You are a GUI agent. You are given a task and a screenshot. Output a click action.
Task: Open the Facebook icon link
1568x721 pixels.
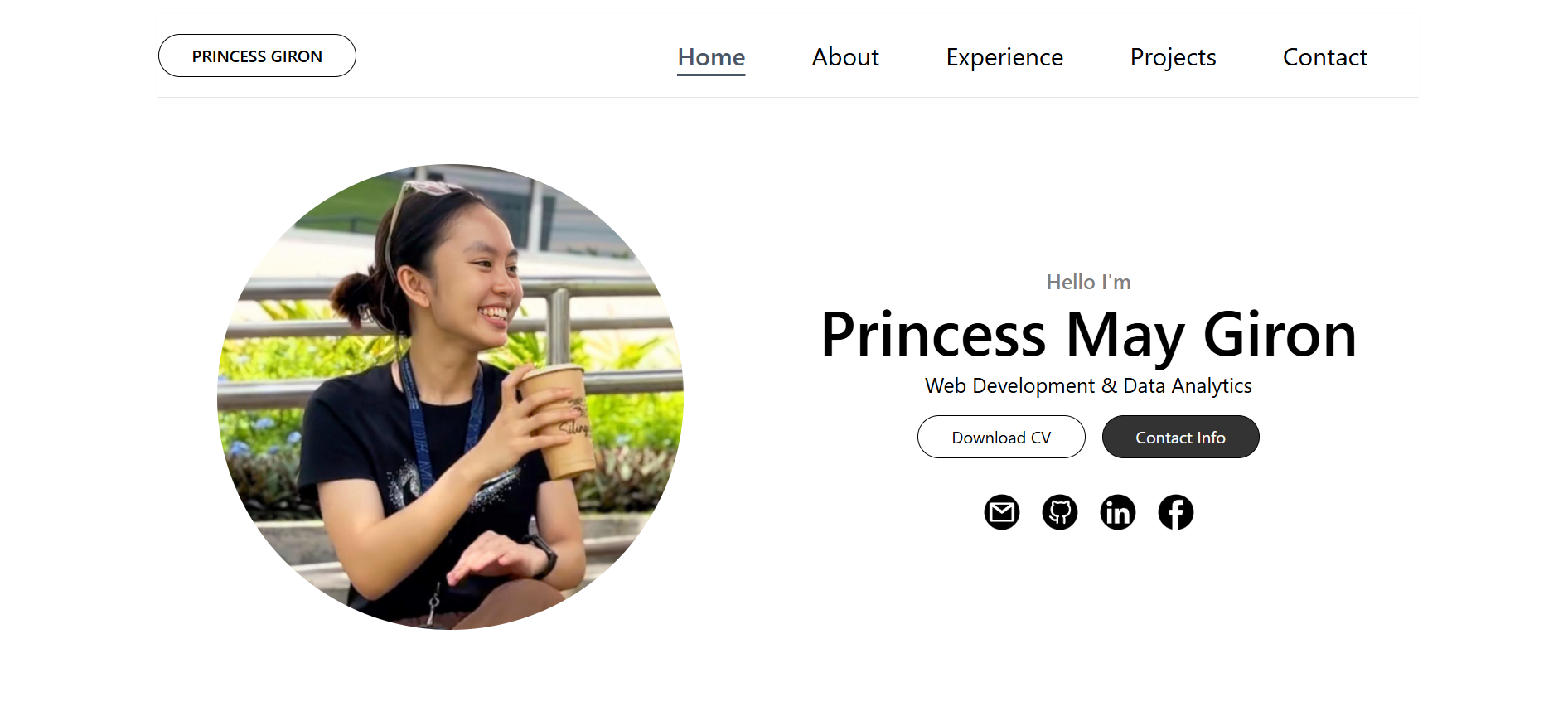(x=1175, y=512)
